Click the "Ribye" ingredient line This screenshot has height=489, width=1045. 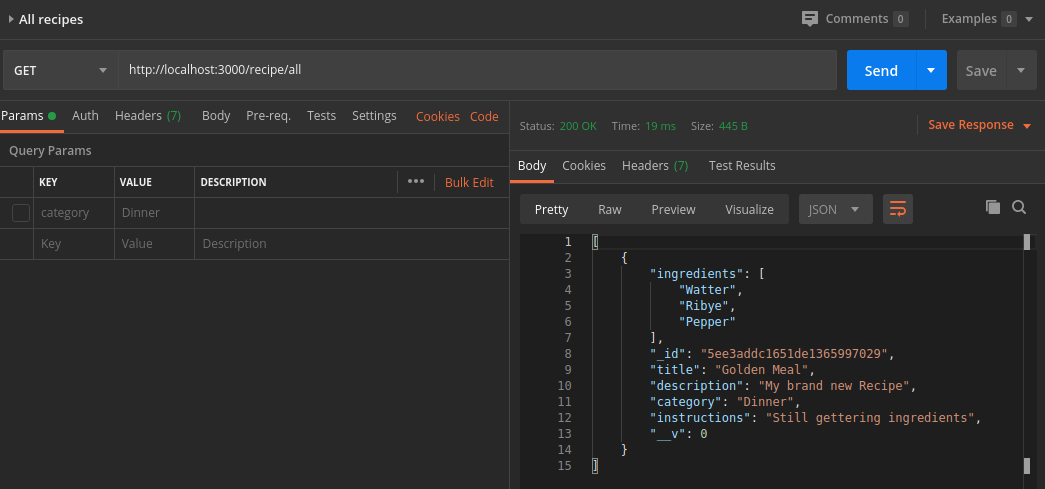[703, 306]
